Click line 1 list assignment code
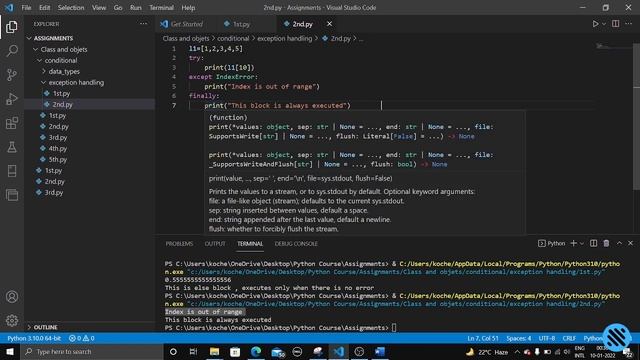The height and width of the screenshot is (360, 640). point(216,49)
